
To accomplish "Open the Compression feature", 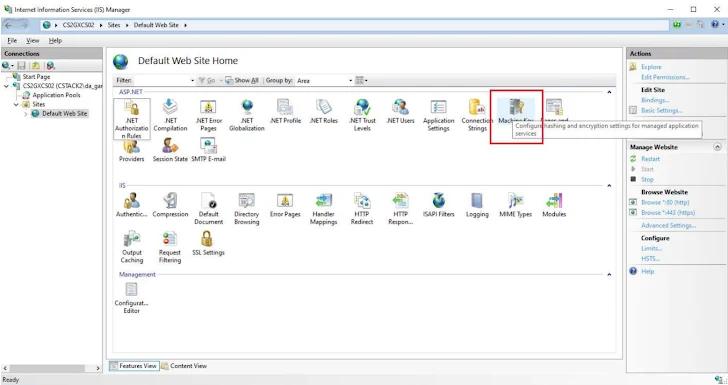I will 170,205.
